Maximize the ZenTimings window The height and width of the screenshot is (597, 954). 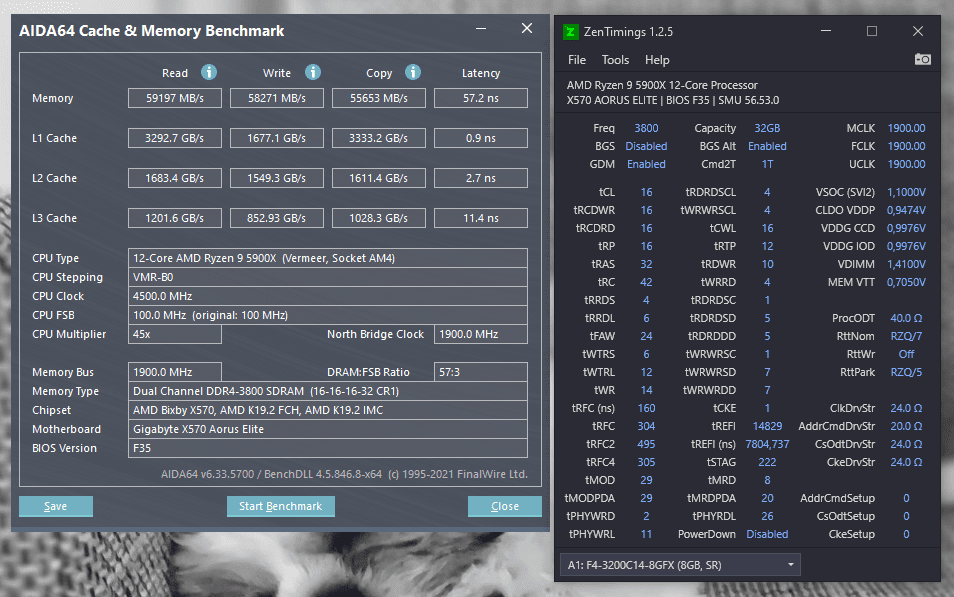tap(872, 31)
